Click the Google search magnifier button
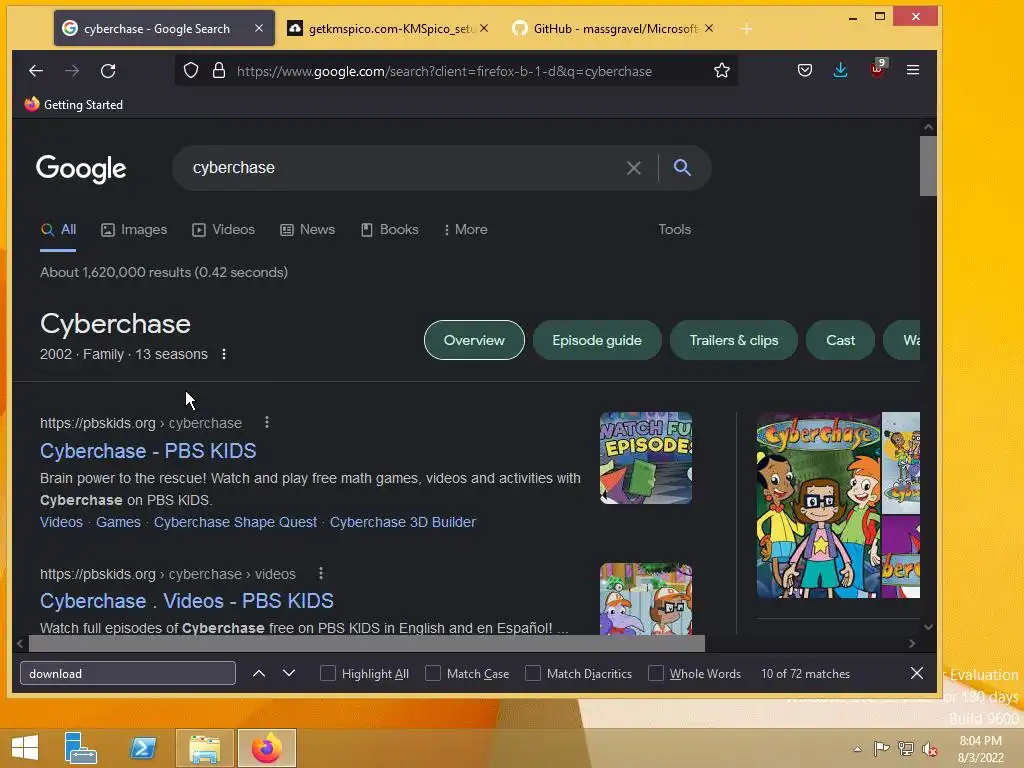 click(682, 167)
